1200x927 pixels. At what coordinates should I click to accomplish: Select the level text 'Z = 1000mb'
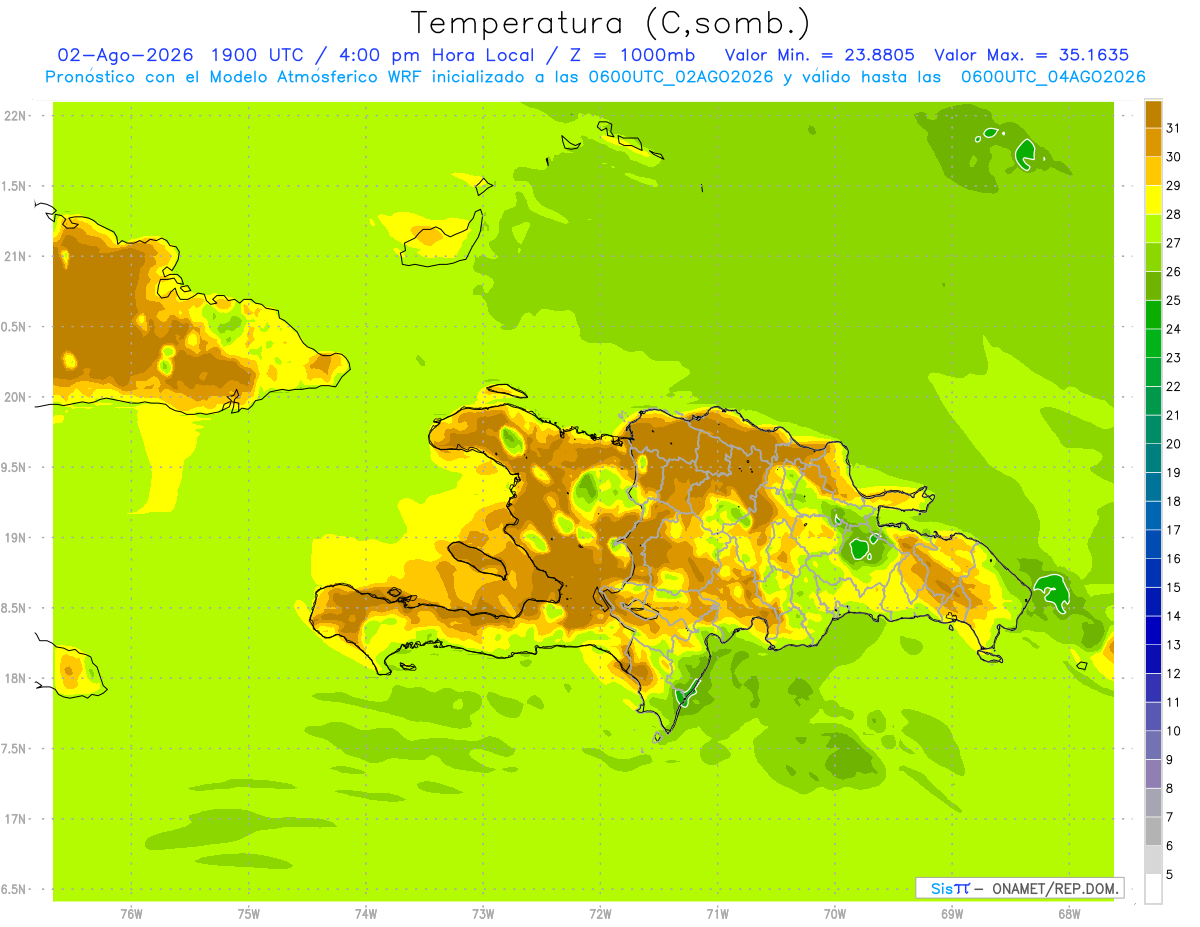pyautogui.click(x=631, y=55)
